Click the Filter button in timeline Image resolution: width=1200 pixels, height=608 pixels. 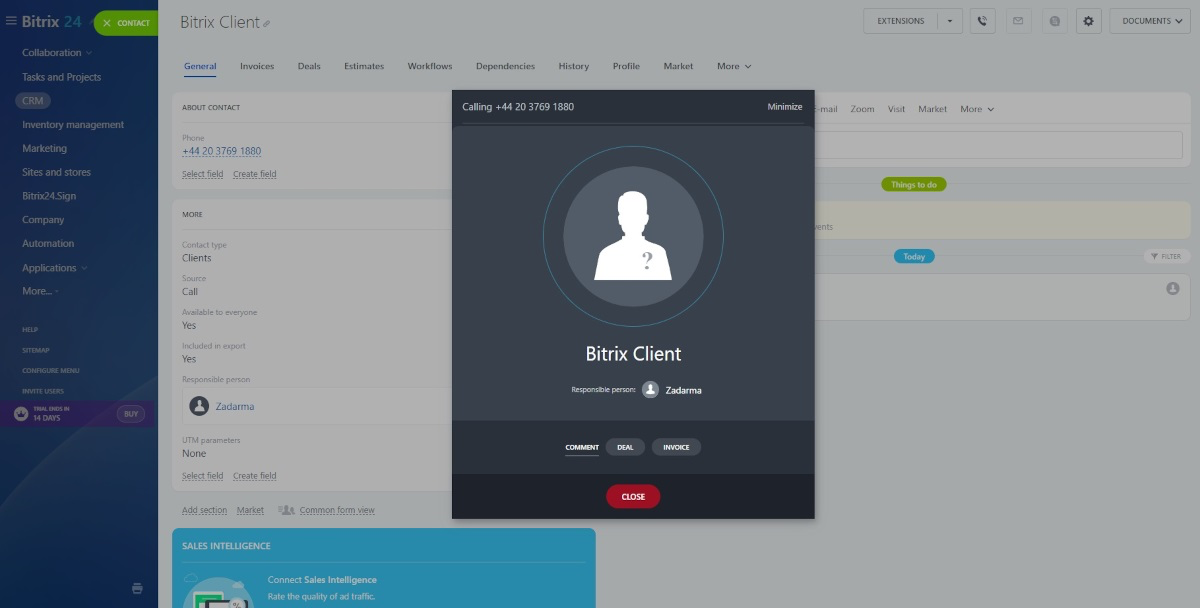tap(1166, 256)
